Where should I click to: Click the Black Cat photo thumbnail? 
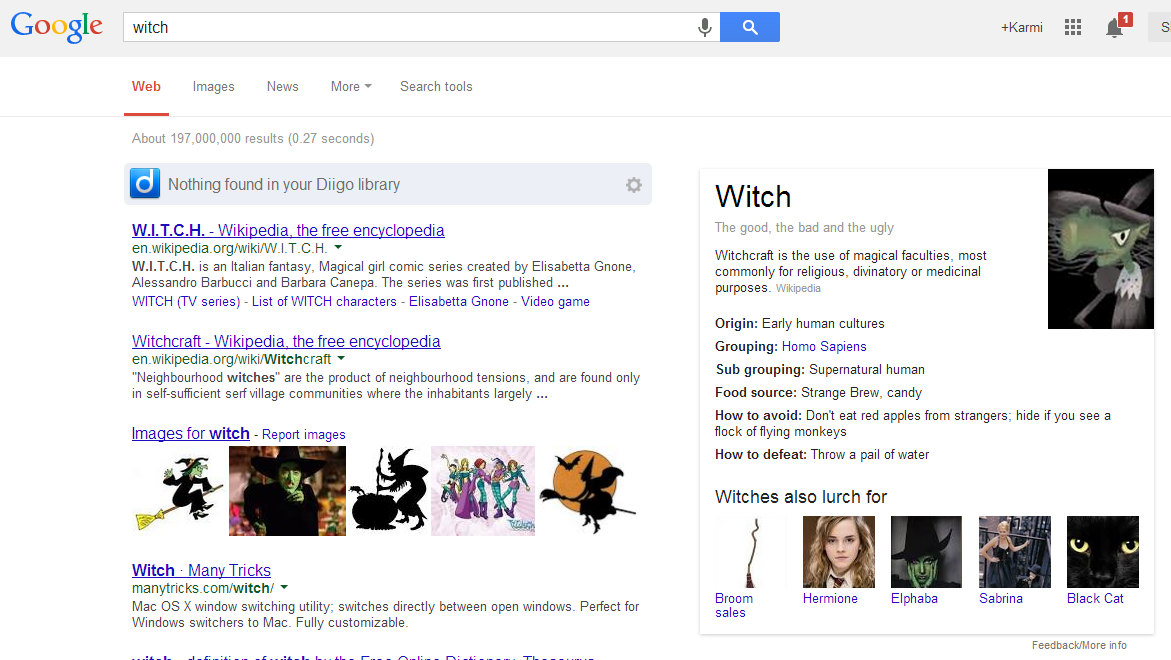pyautogui.click(x=1103, y=552)
